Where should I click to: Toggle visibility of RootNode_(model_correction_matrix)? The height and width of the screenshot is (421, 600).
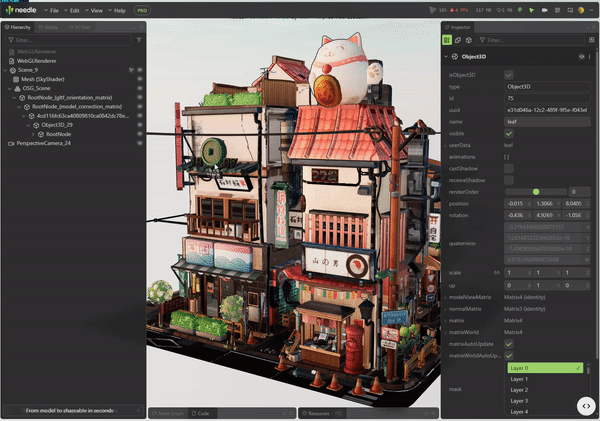click(x=140, y=107)
